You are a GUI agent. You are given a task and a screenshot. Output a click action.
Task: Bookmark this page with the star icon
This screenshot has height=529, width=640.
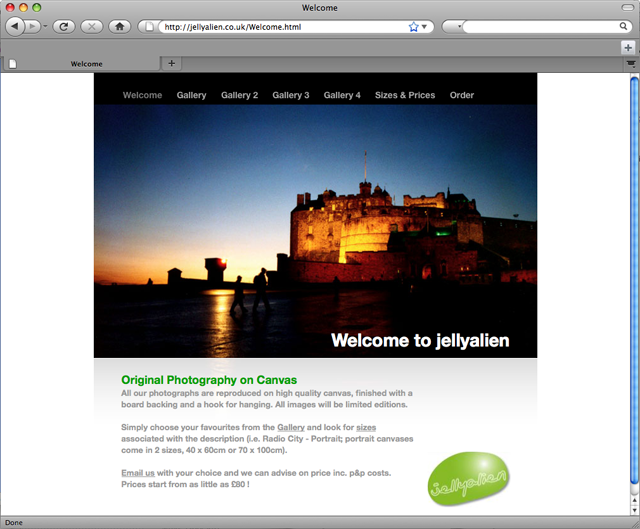click(x=413, y=27)
